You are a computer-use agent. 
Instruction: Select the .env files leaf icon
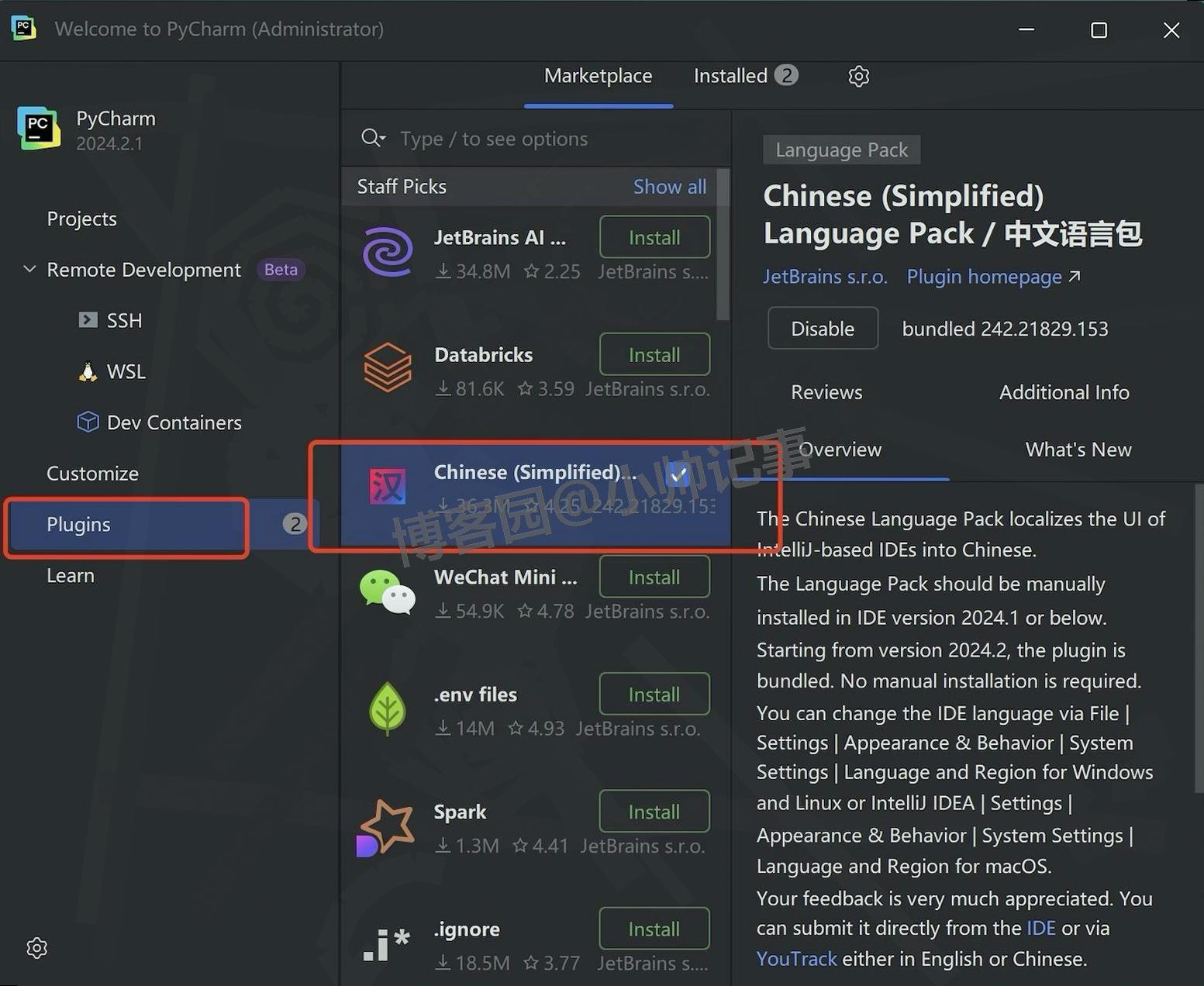[387, 708]
